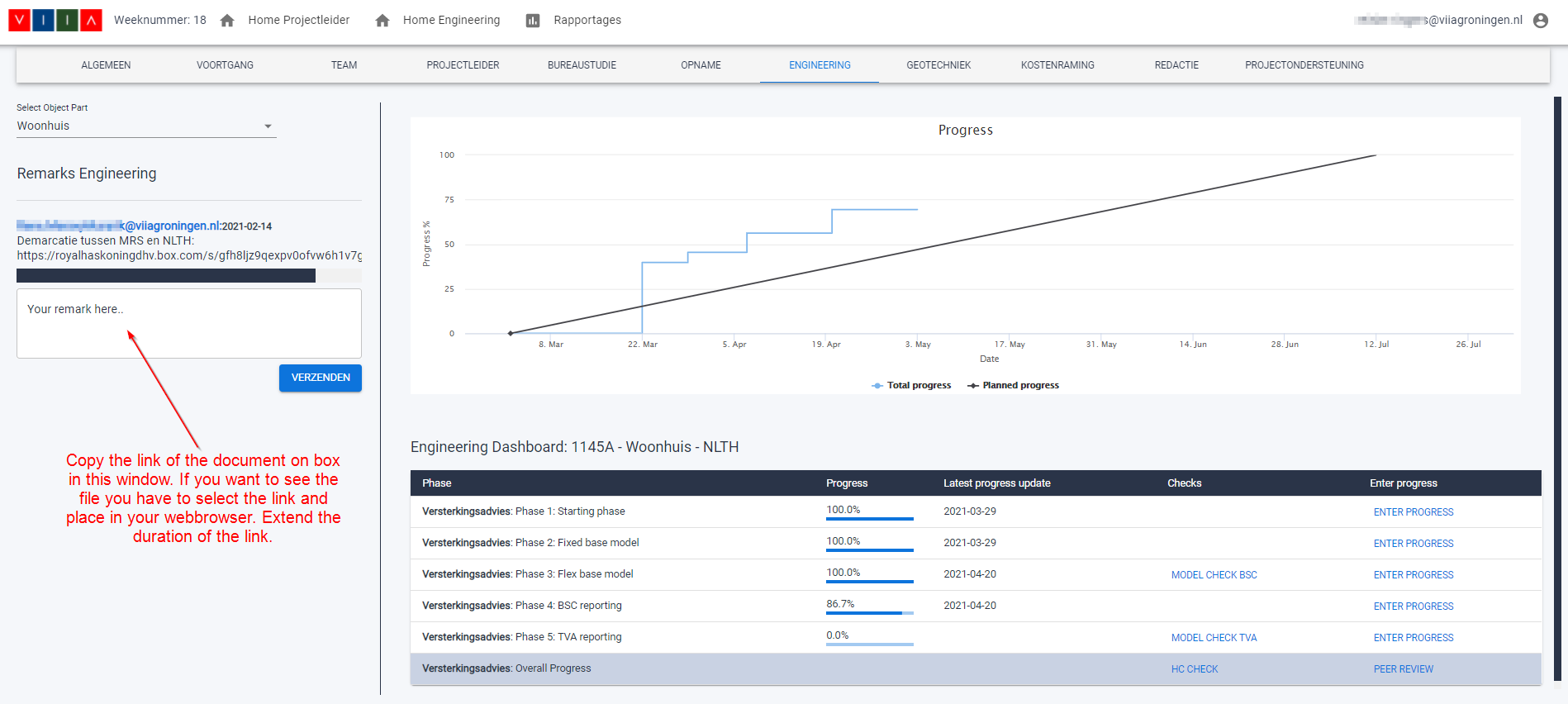The image size is (1568, 704).
Task: Click 2021-04-20 date in Phase 3 row
Action: pyautogui.click(x=970, y=574)
